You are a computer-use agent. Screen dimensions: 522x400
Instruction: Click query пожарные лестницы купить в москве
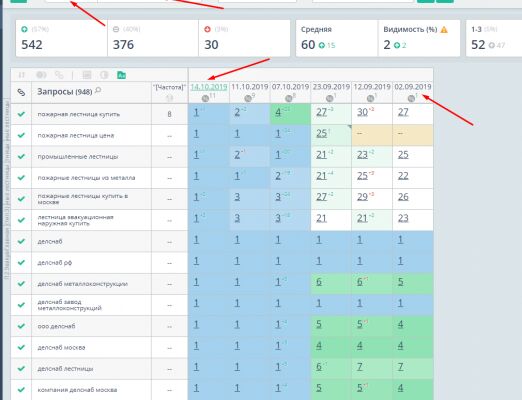pos(83,199)
